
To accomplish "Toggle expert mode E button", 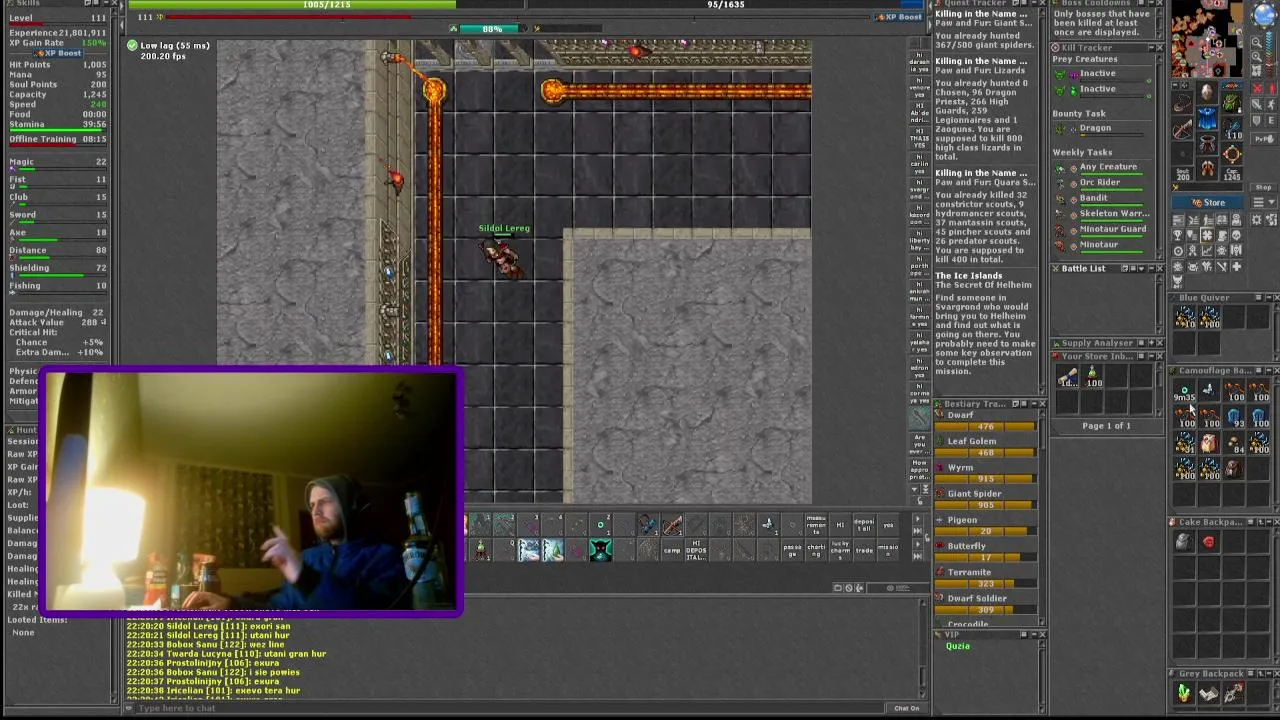I will coord(1271,120).
